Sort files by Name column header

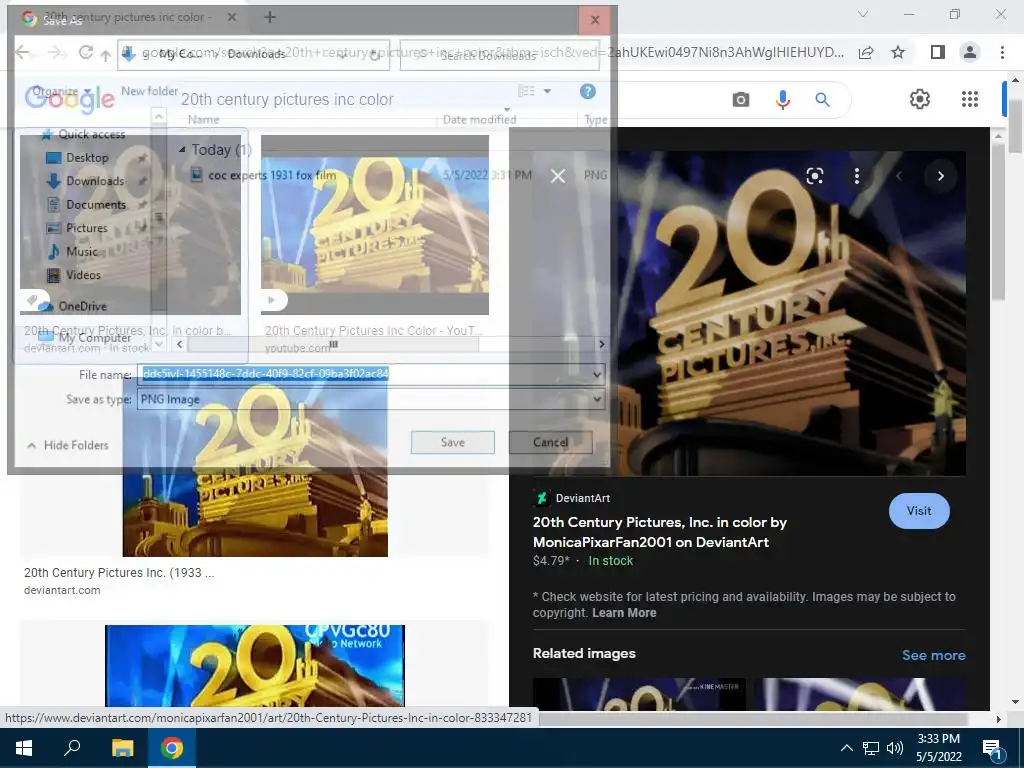[x=203, y=120]
